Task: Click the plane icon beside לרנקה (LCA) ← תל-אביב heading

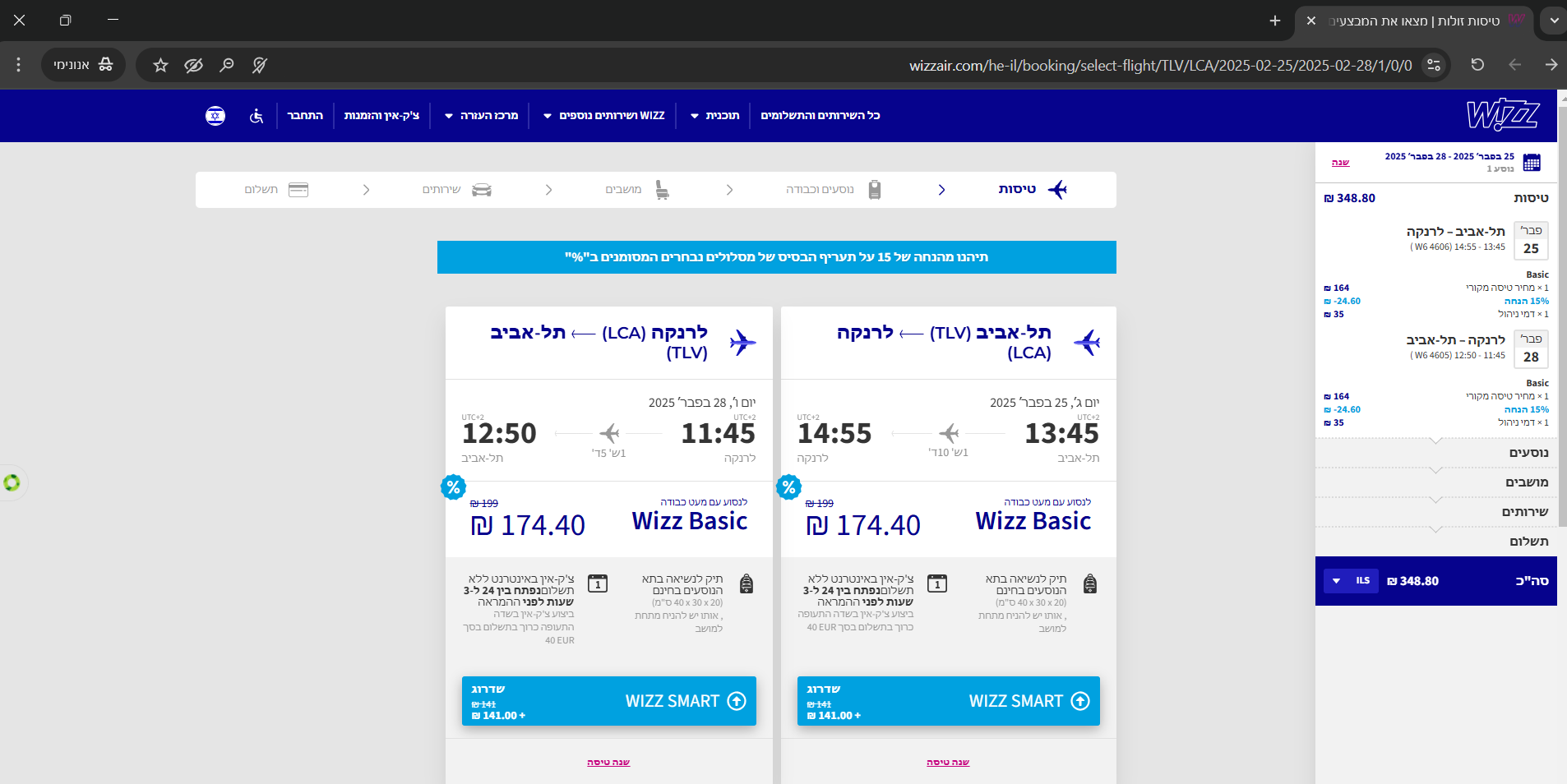Action: point(742,342)
